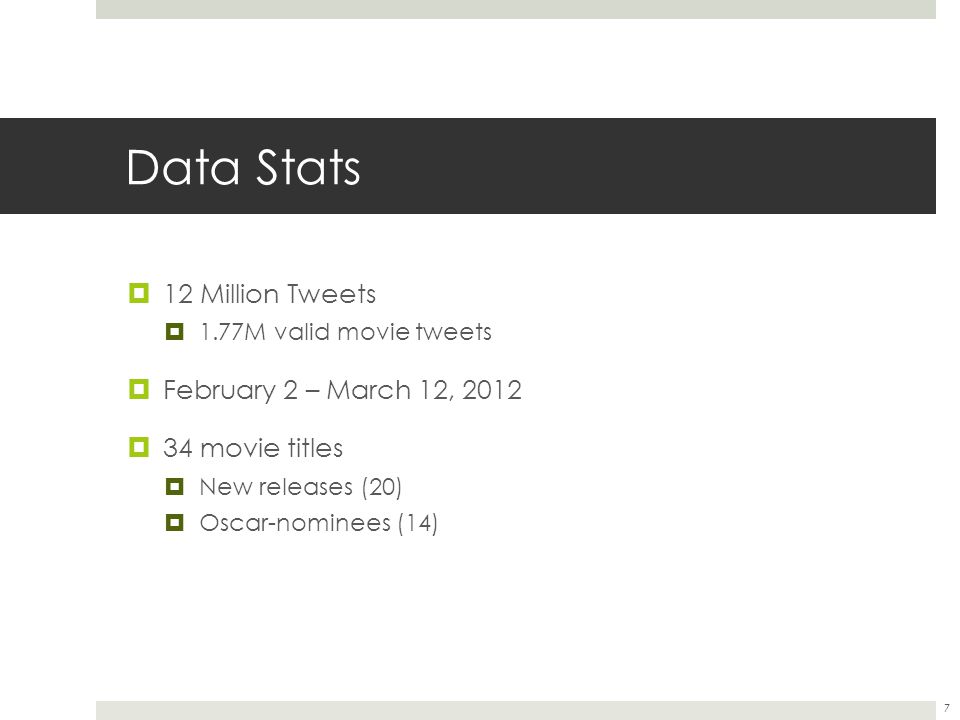Click the light gray bottom footer bar

[x=516, y=710]
